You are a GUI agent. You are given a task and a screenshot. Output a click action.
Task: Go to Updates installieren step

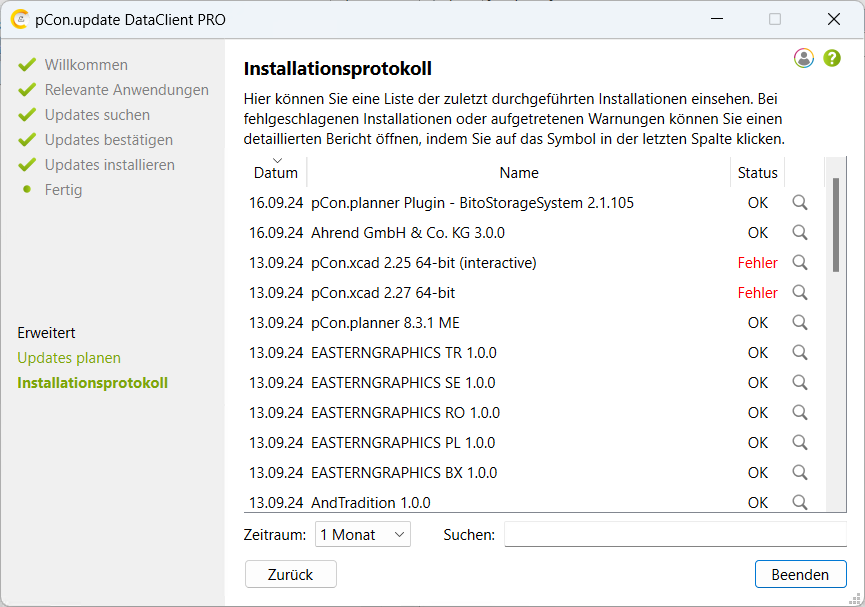tap(109, 164)
